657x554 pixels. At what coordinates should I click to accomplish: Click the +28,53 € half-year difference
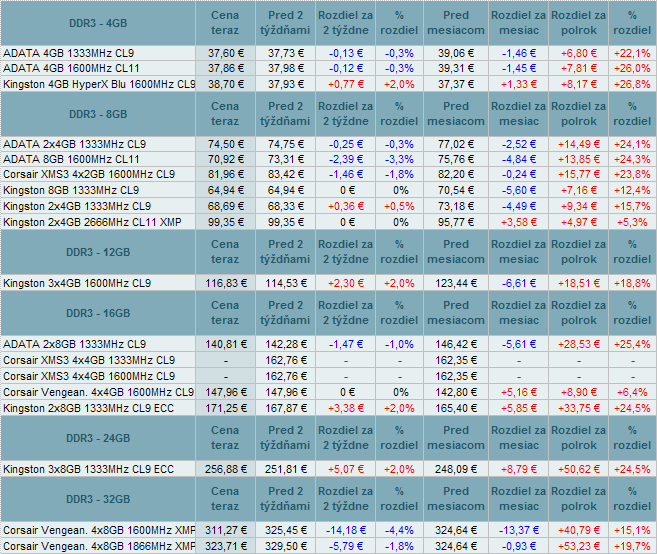click(x=579, y=344)
